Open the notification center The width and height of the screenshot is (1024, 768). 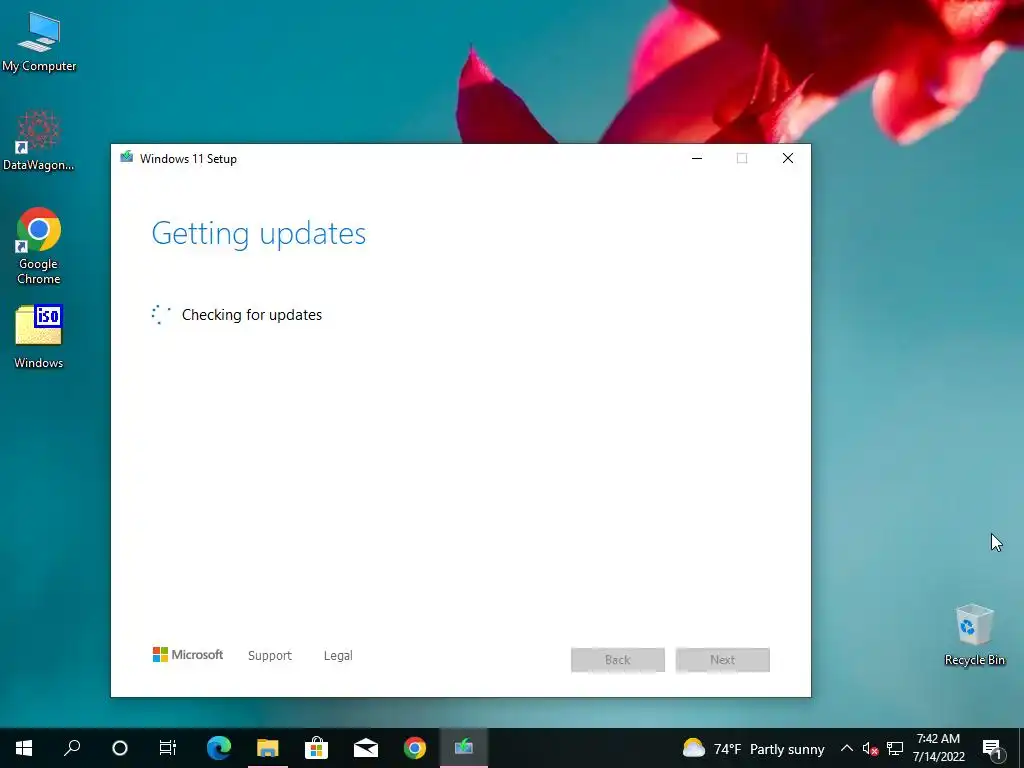[x=991, y=748]
